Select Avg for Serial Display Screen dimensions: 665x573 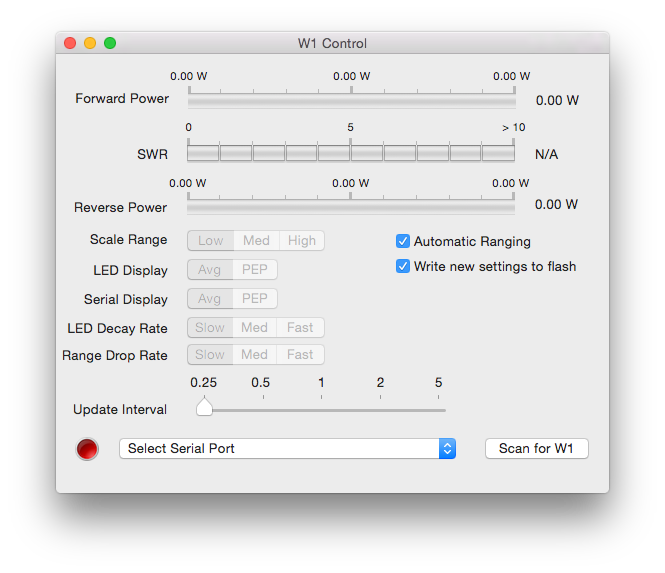click(210, 299)
